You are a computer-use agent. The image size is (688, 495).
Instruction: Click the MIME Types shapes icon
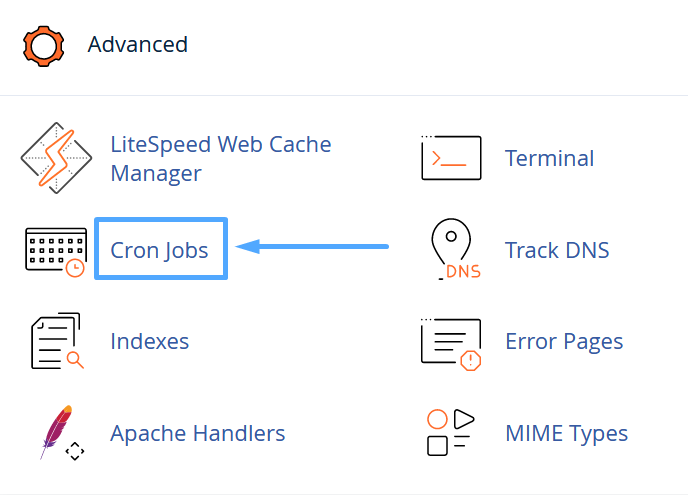click(449, 432)
